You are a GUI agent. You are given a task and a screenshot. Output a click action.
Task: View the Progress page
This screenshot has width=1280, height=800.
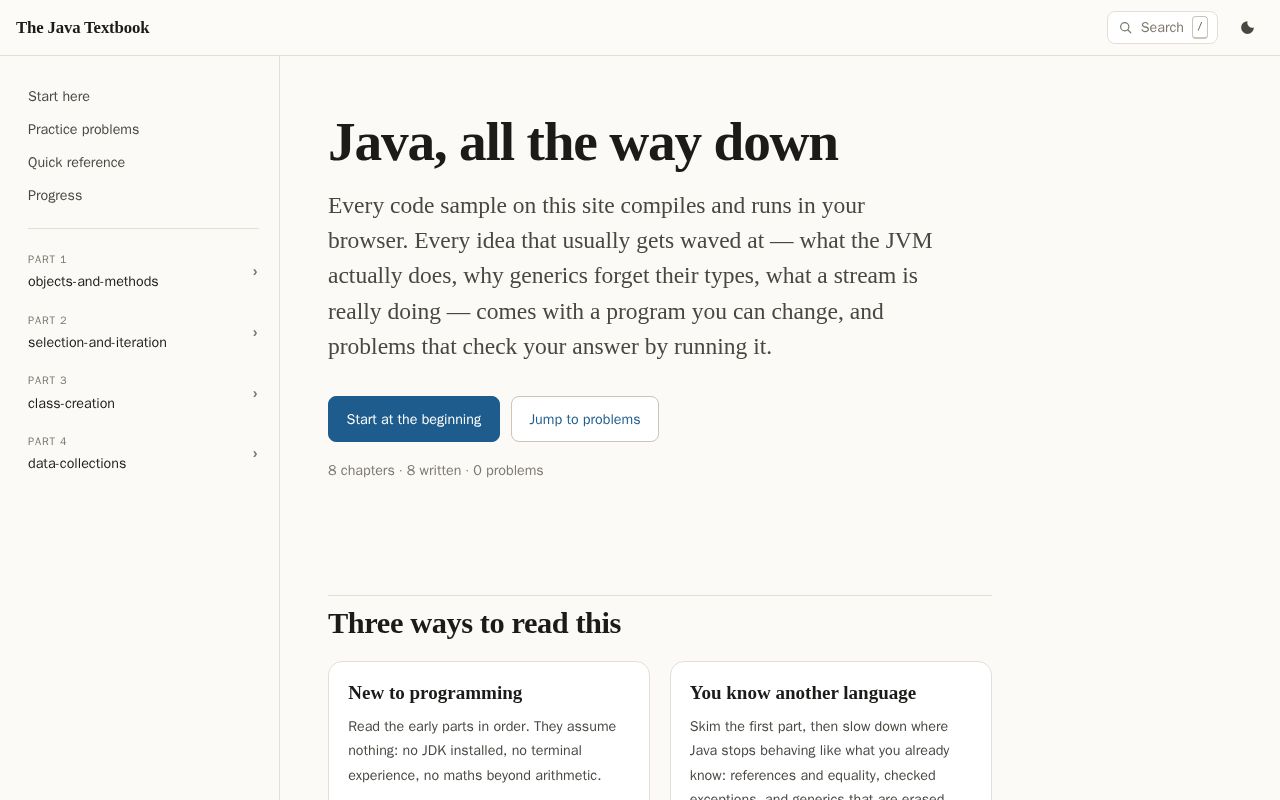55,195
